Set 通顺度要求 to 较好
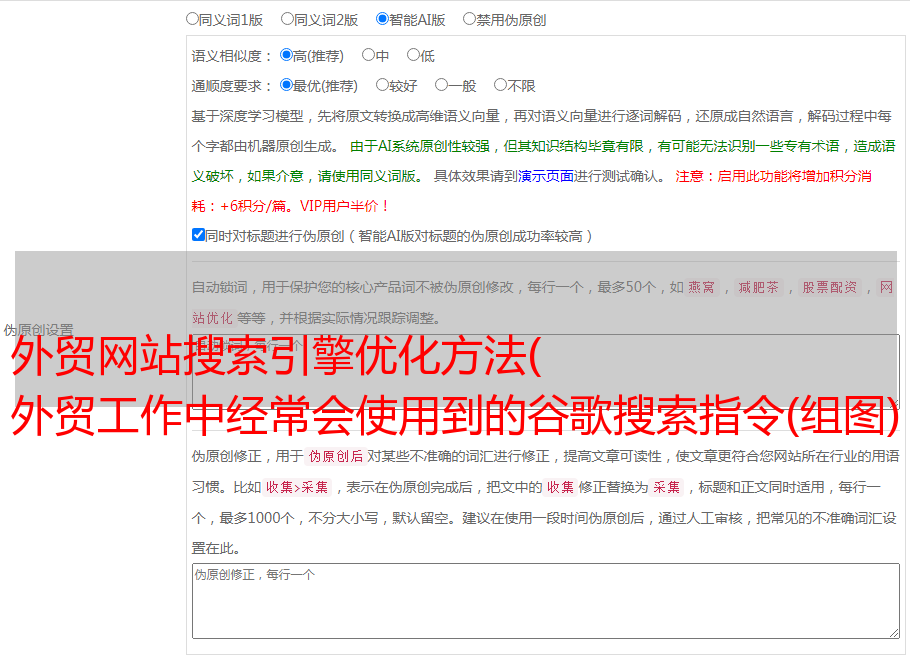This screenshot has height=658, width=911. (x=382, y=85)
